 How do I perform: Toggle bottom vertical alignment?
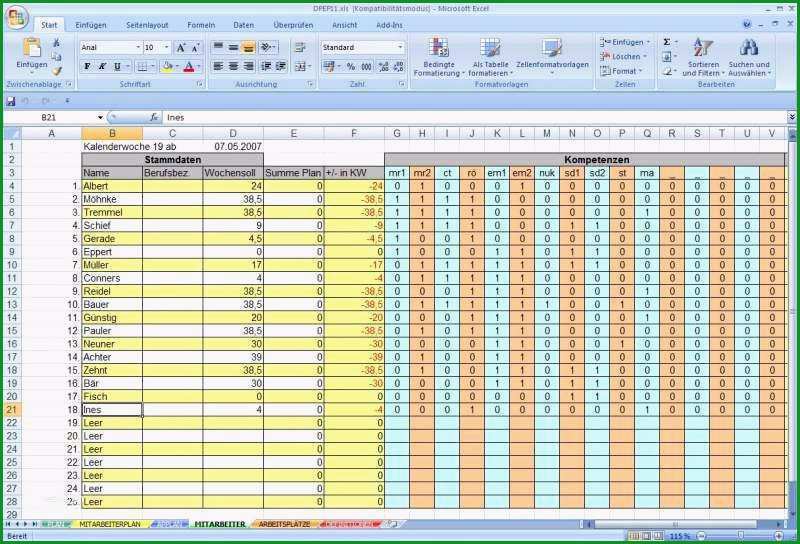click(x=248, y=47)
